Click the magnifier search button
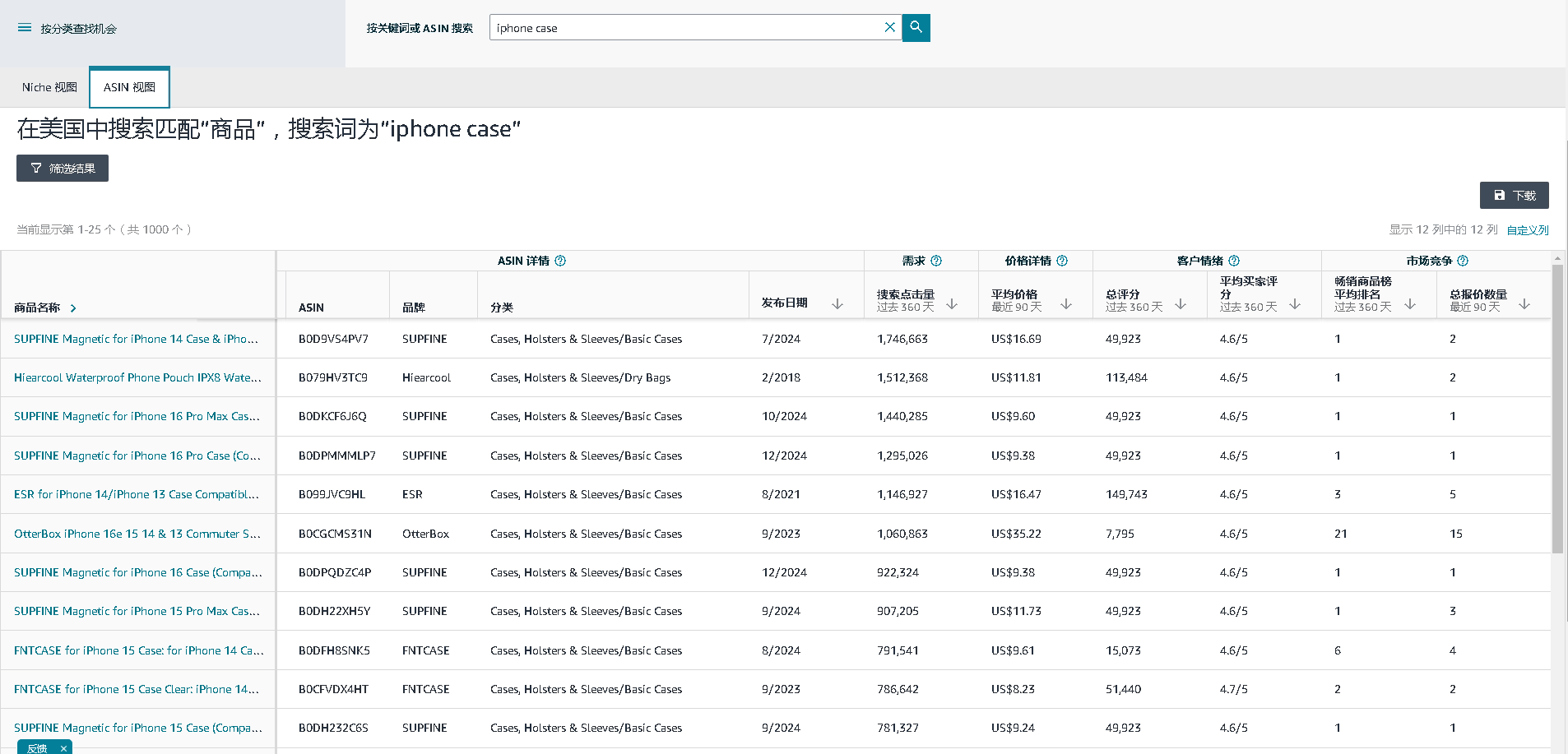1568x754 pixels. [x=916, y=27]
